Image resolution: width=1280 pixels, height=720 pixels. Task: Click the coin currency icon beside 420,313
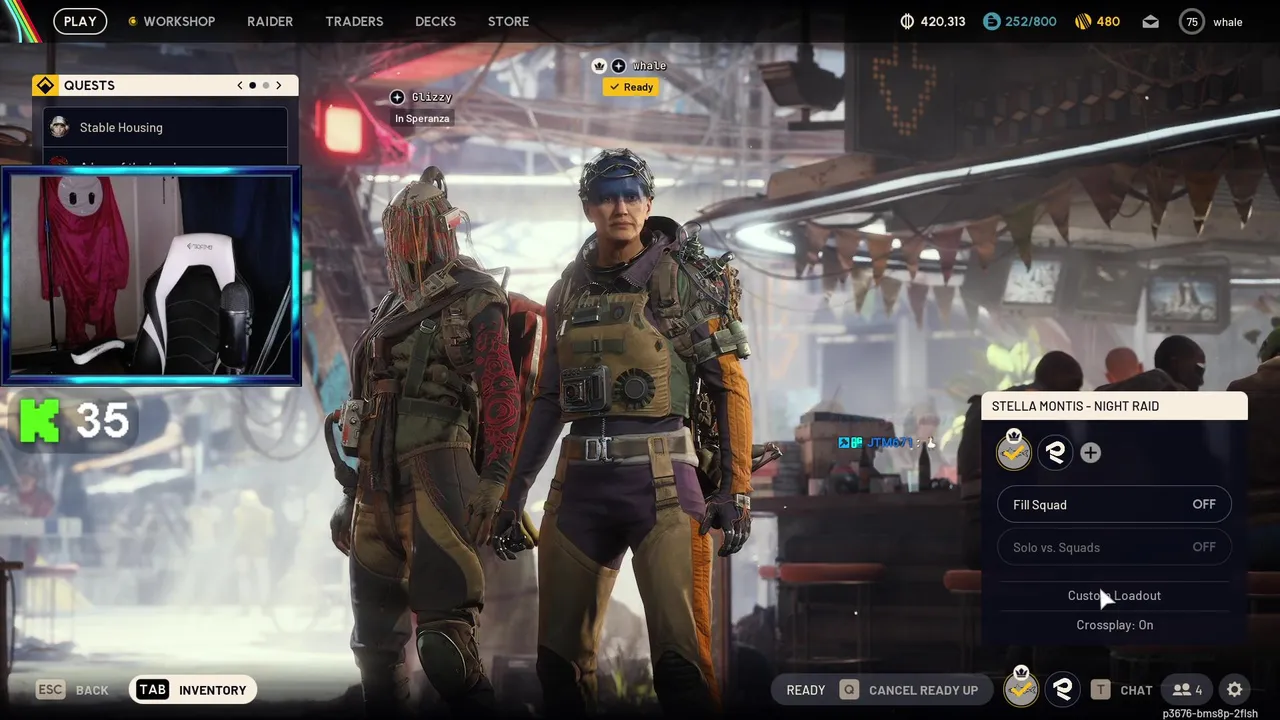tap(908, 21)
